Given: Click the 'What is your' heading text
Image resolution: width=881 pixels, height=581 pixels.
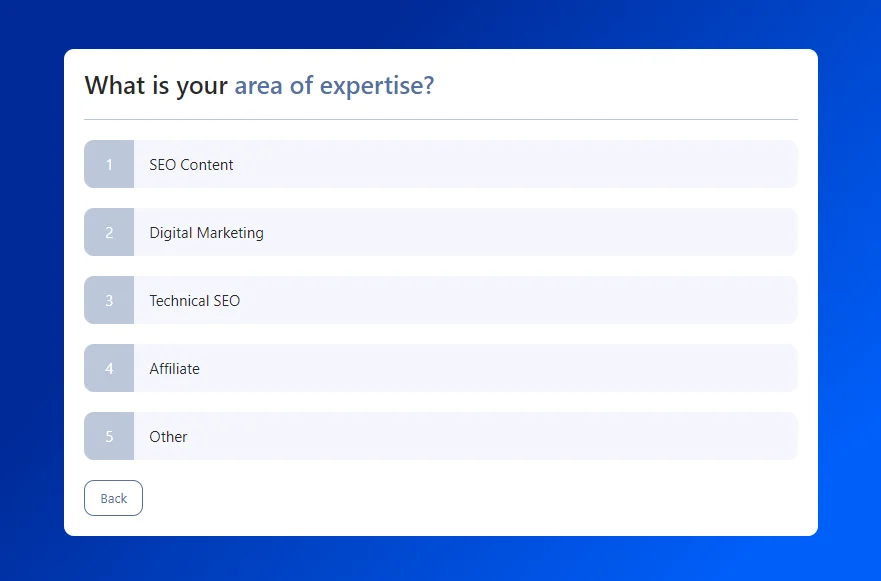Looking at the screenshot, I should [x=156, y=86].
